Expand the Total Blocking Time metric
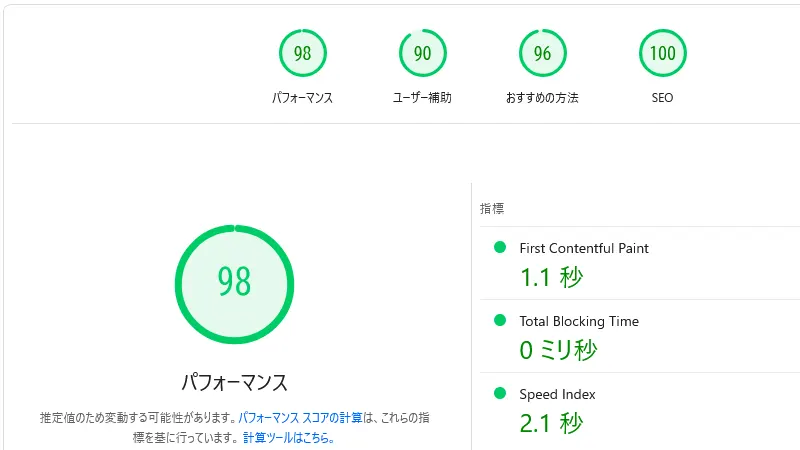Image resolution: width=800 pixels, height=450 pixels. pos(579,321)
